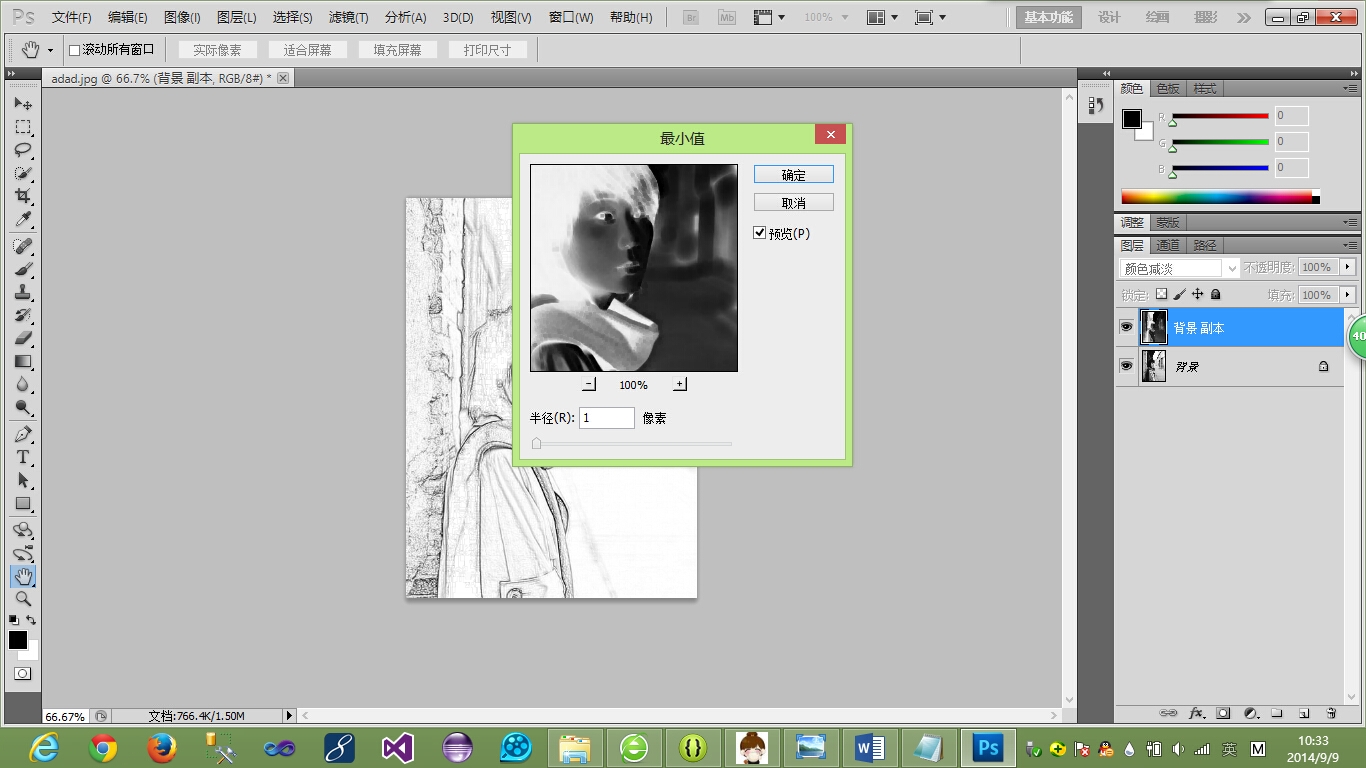This screenshot has height=768, width=1366.
Task: Select the Pen tool
Action: 23,434
